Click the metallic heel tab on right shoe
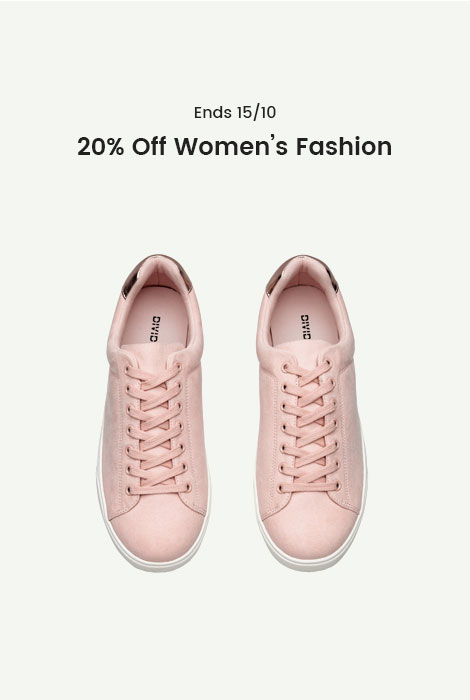Viewport: 470px width, 700px height. pyautogui.click(x=303, y=267)
